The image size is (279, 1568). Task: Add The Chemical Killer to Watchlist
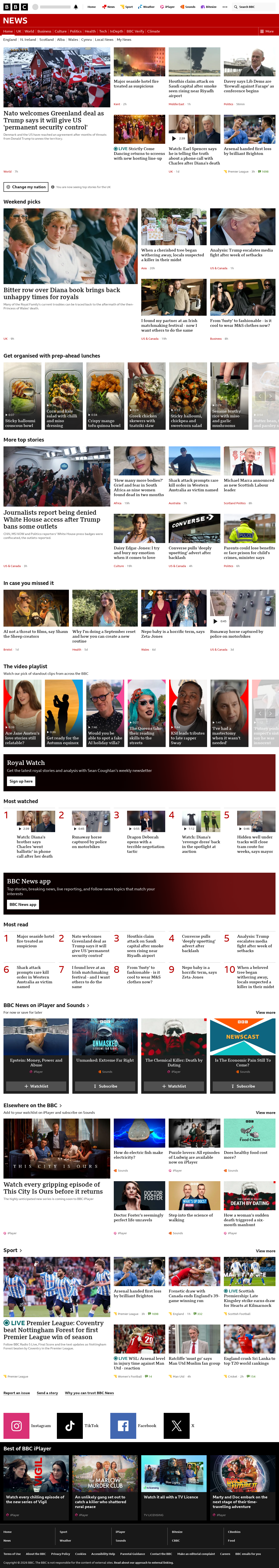click(174, 1086)
